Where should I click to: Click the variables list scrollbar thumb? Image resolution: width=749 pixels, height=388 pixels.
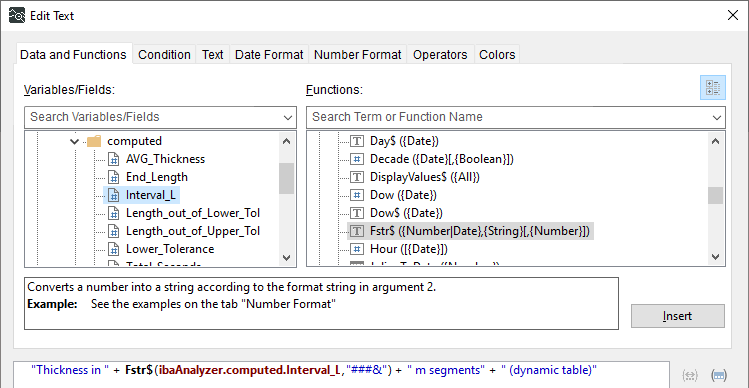click(286, 178)
